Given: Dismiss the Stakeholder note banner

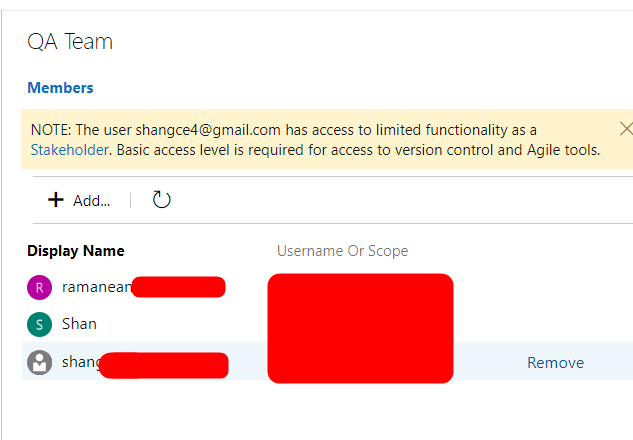Looking at the screenshot, I should point(626,129).
